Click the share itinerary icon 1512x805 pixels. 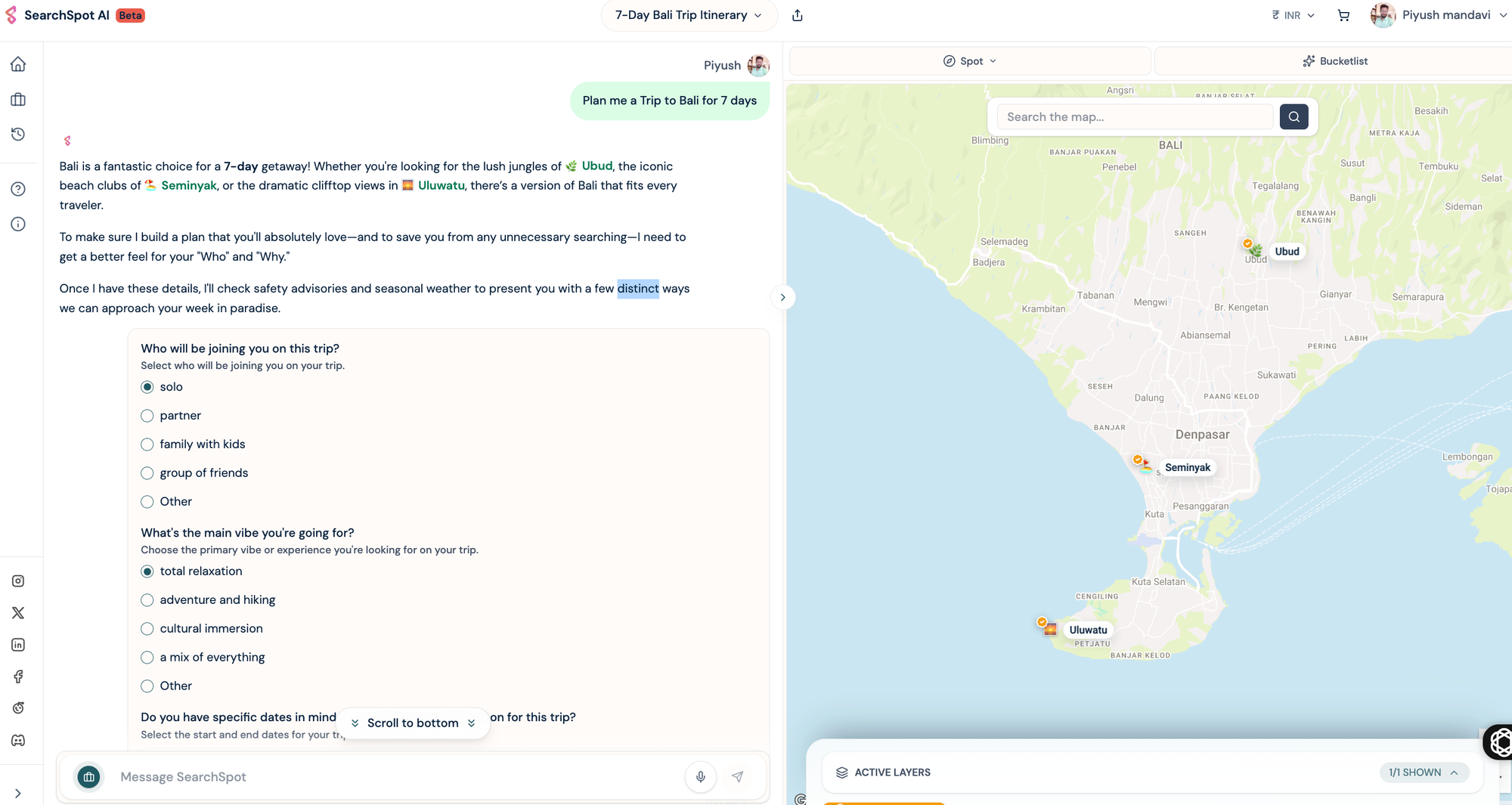click(x=798, y=15)
